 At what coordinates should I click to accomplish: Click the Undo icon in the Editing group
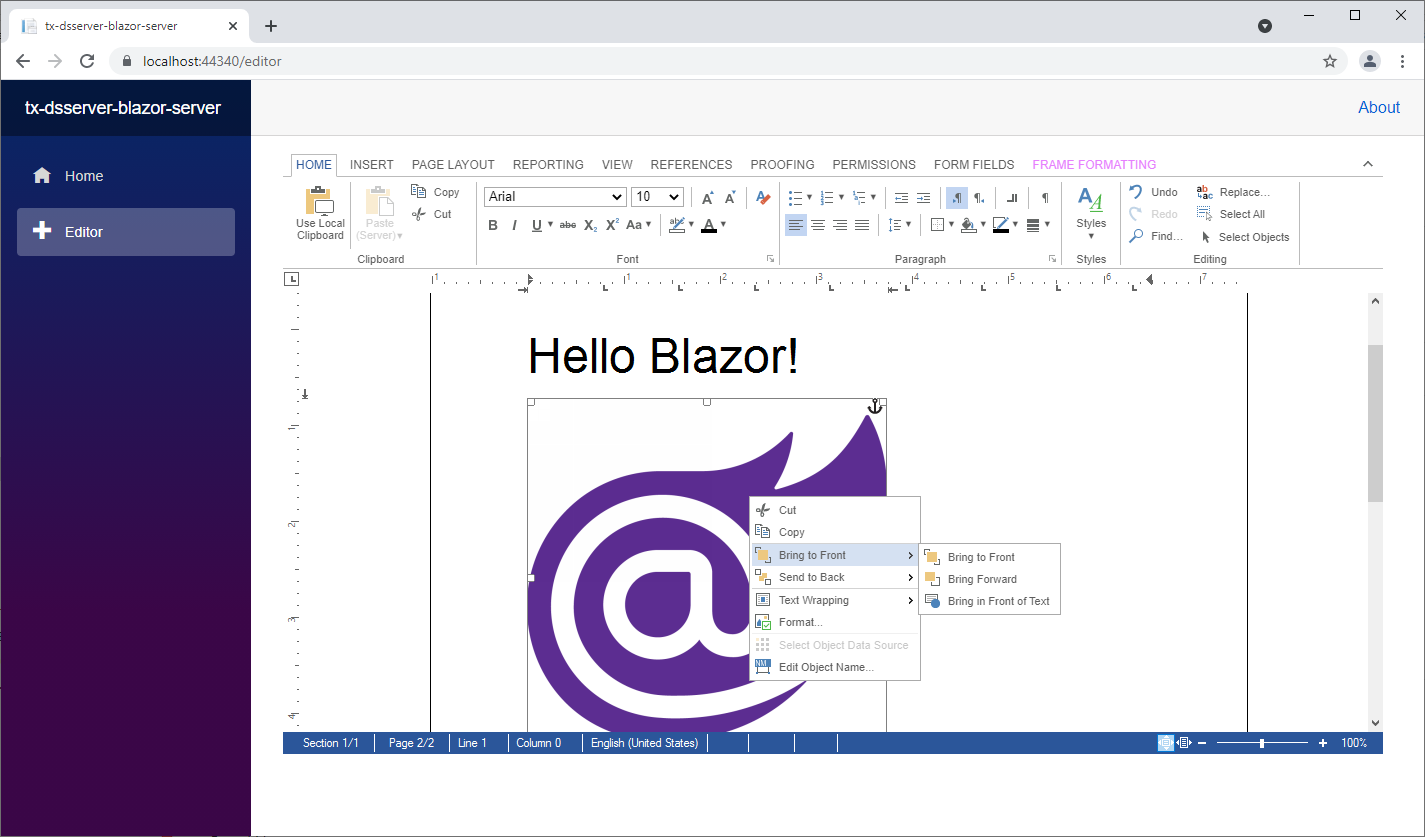(1136, 191)
